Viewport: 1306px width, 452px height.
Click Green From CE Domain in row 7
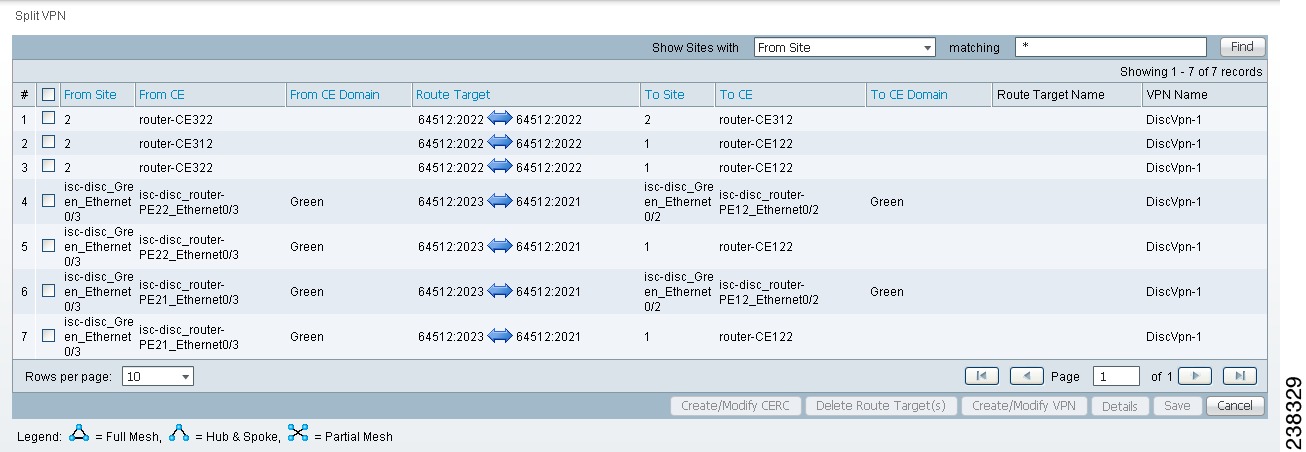point(306,337)
